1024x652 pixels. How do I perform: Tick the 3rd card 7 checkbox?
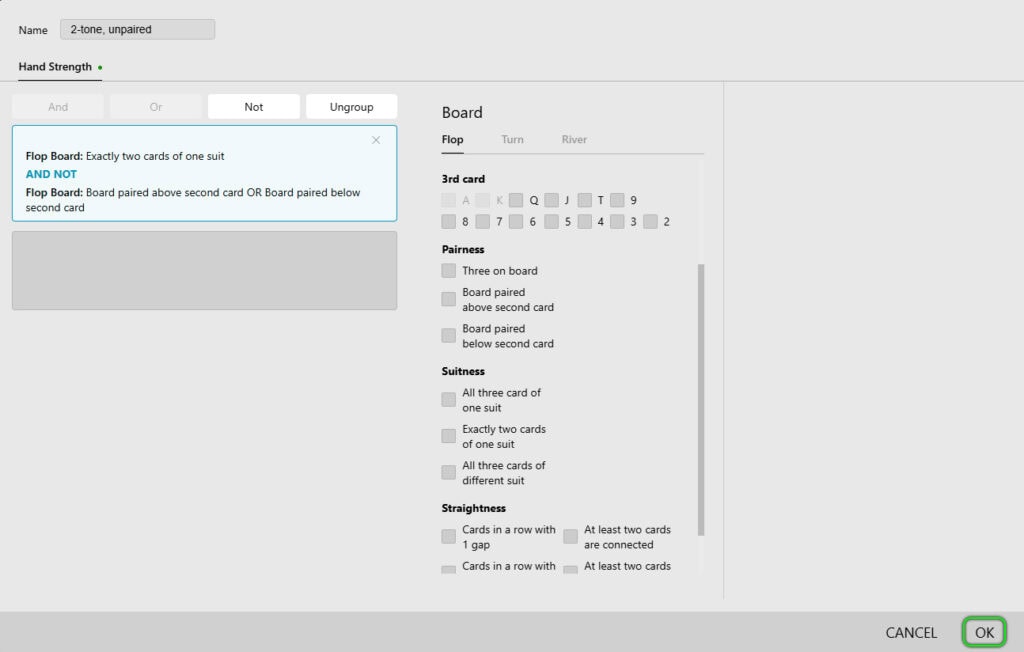coord(483,222)
